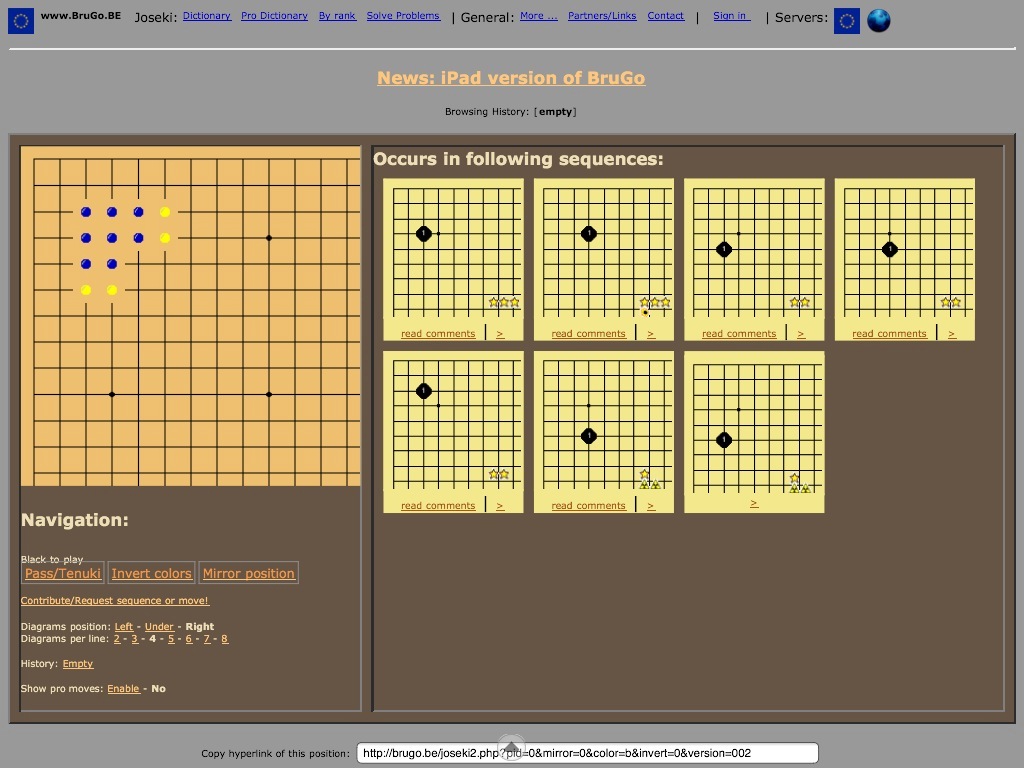Click the Invert colors button
The width and height of the screenshot is (1024, 768).
click(x=151, y=573)
